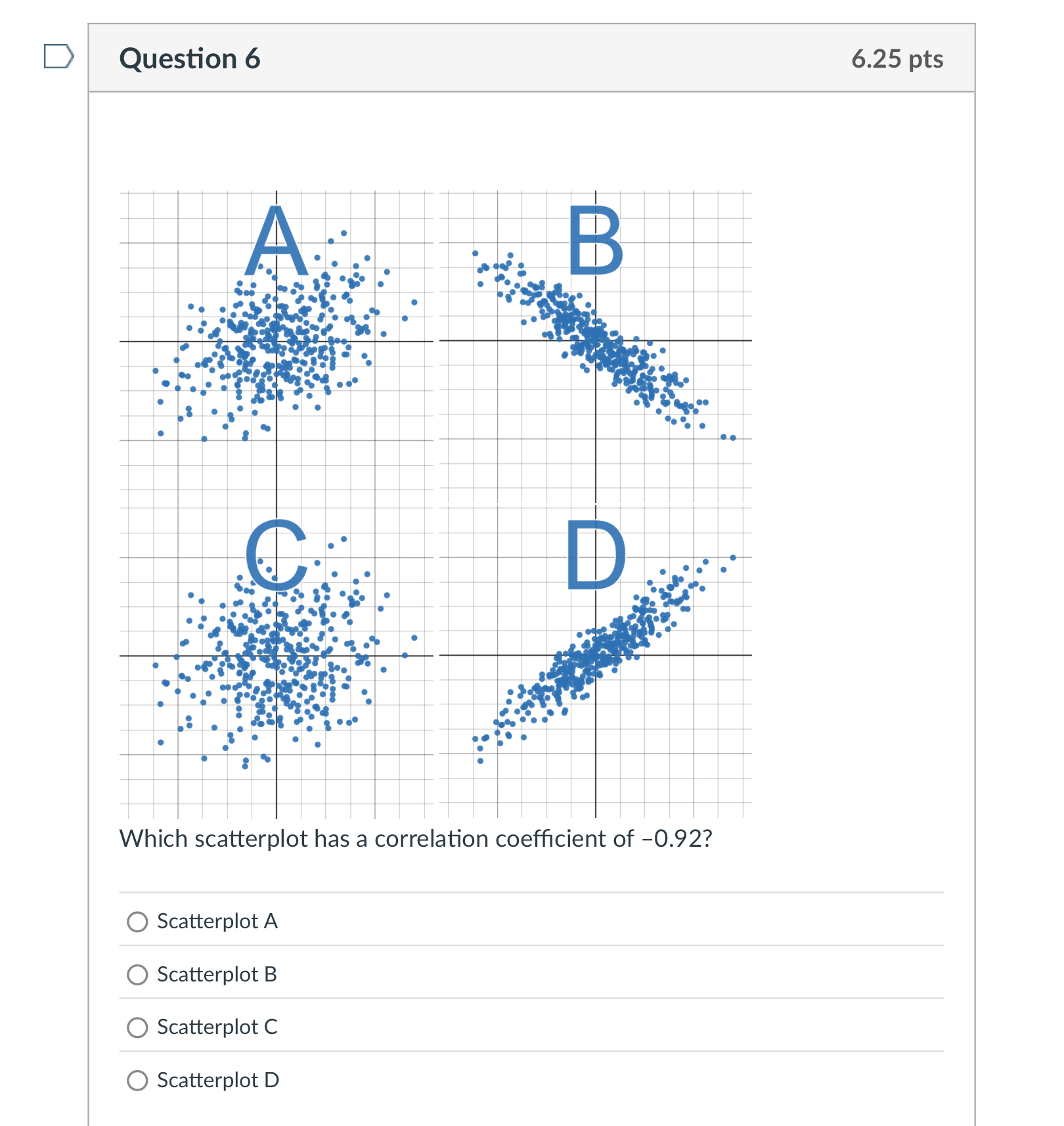Select the Scatterplot B radio button
The image size is (1064, 1126).
(x=137, y=975)
